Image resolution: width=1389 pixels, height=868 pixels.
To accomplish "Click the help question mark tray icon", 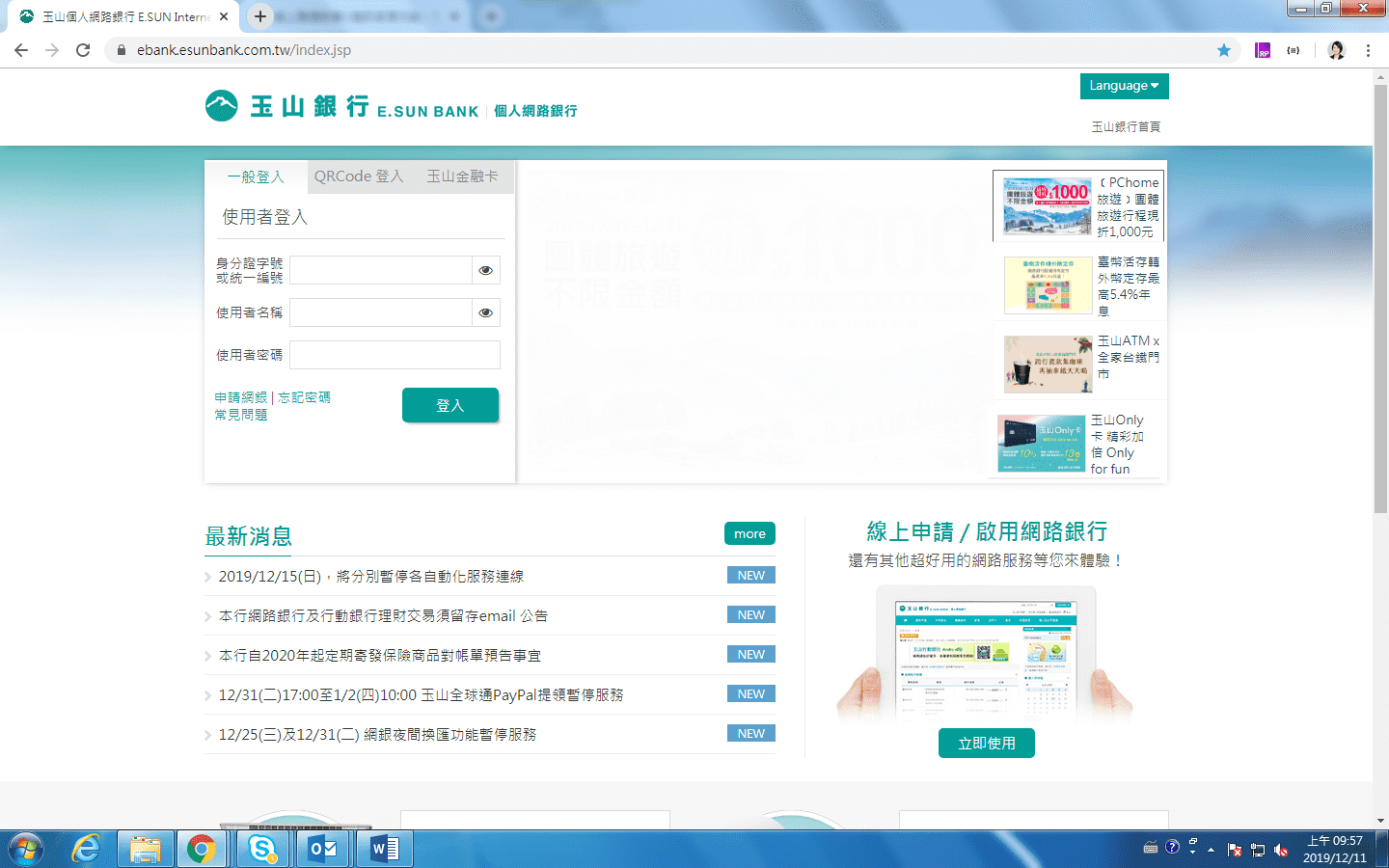I will [x=1172, y=847].
